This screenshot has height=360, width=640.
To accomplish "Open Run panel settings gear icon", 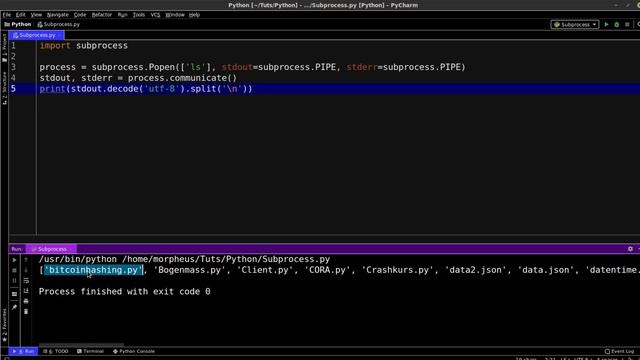I will point(630,249).
